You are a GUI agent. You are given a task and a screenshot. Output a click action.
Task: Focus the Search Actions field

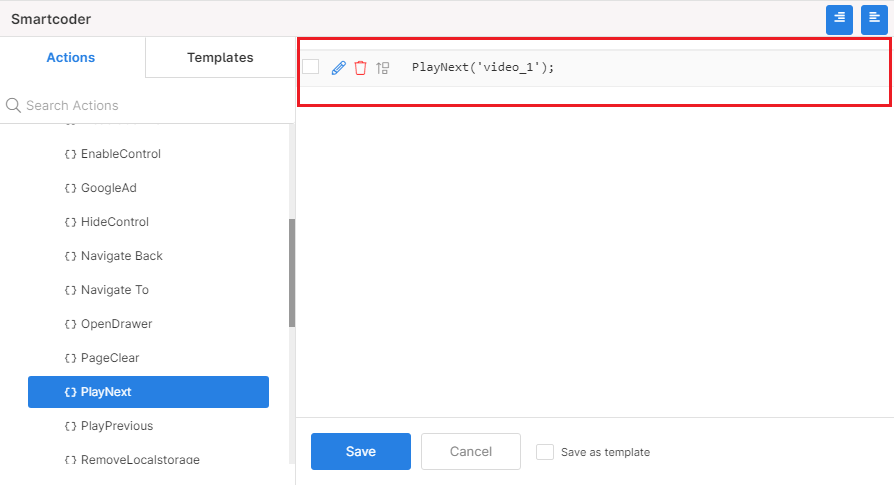147,105
